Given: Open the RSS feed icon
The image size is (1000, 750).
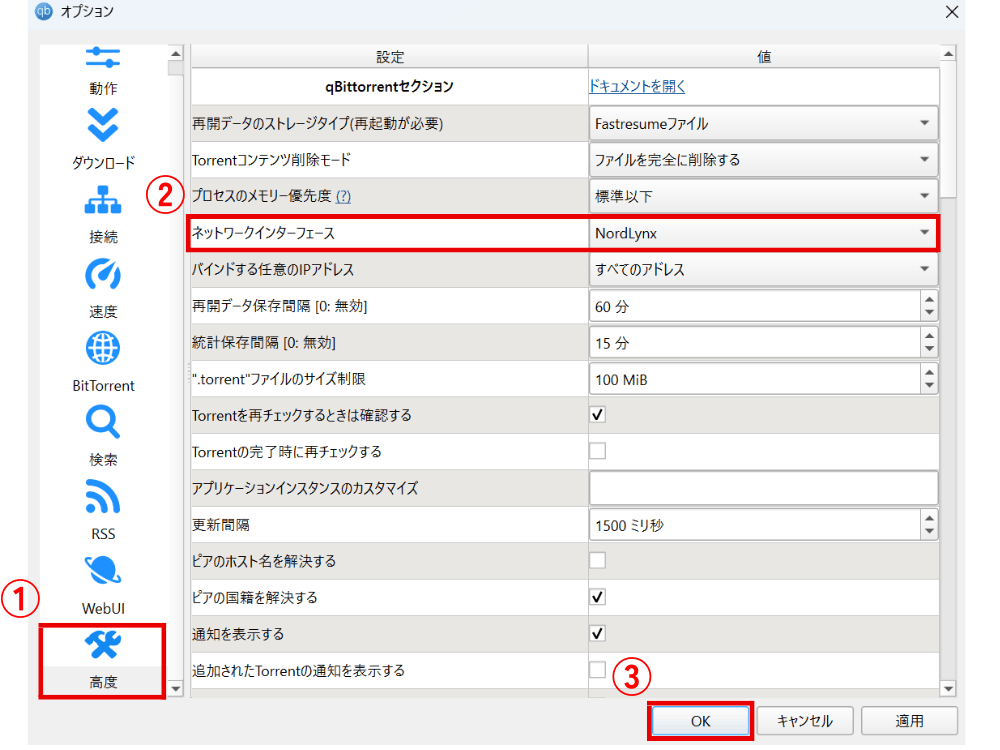Looking at the screenshot, I should [103, 497].
